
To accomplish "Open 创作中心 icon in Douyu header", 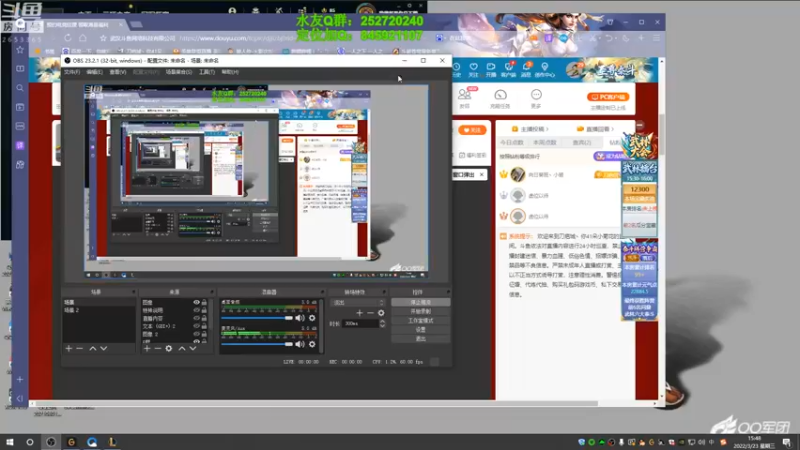I will tap(544, 70).
